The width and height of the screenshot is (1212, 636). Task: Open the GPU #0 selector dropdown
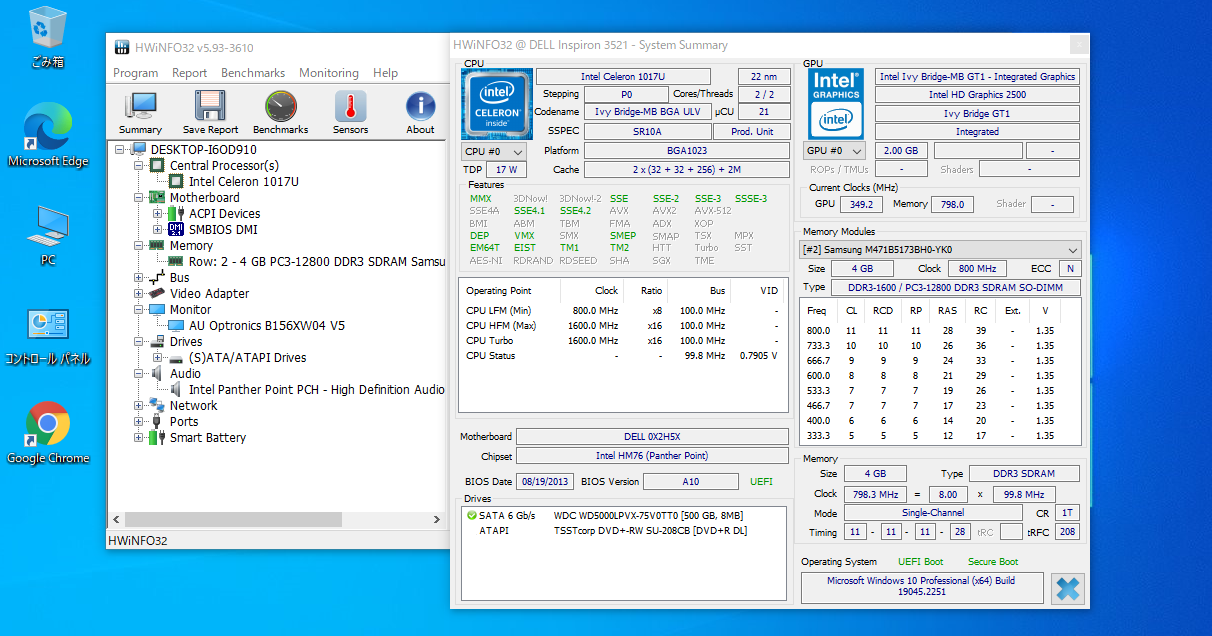[x=836, y=151]
